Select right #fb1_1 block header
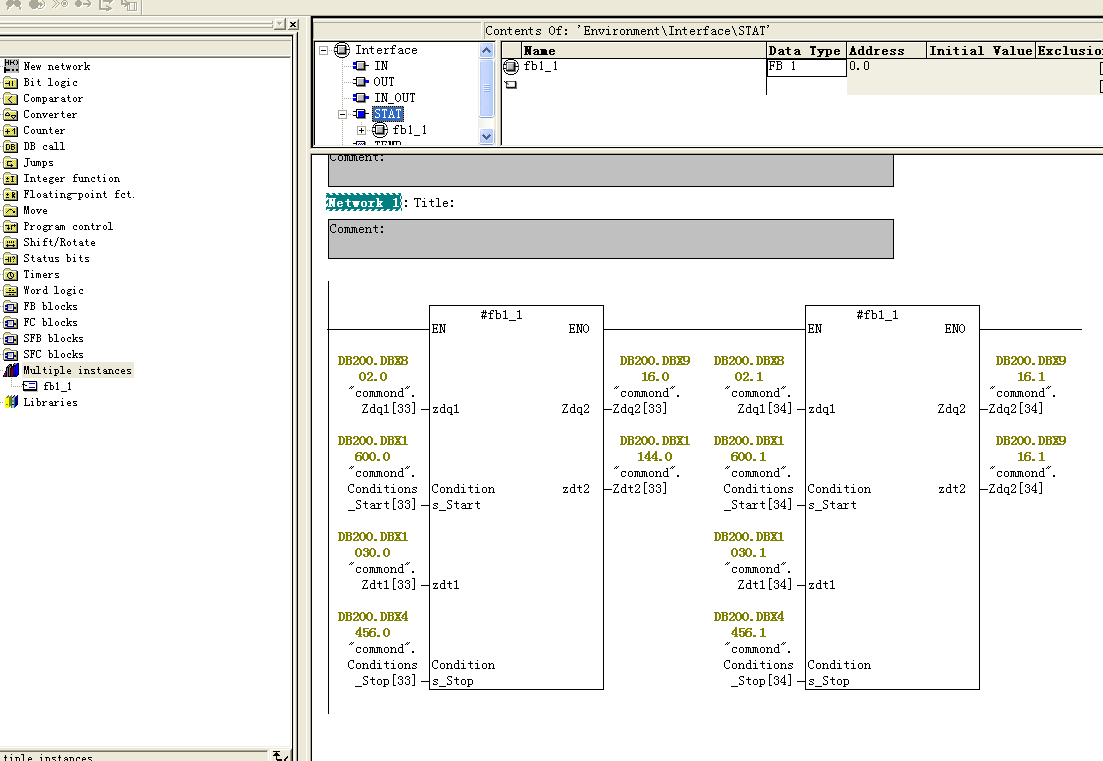Screen dimensions: 1103x761 click(877, 314)
